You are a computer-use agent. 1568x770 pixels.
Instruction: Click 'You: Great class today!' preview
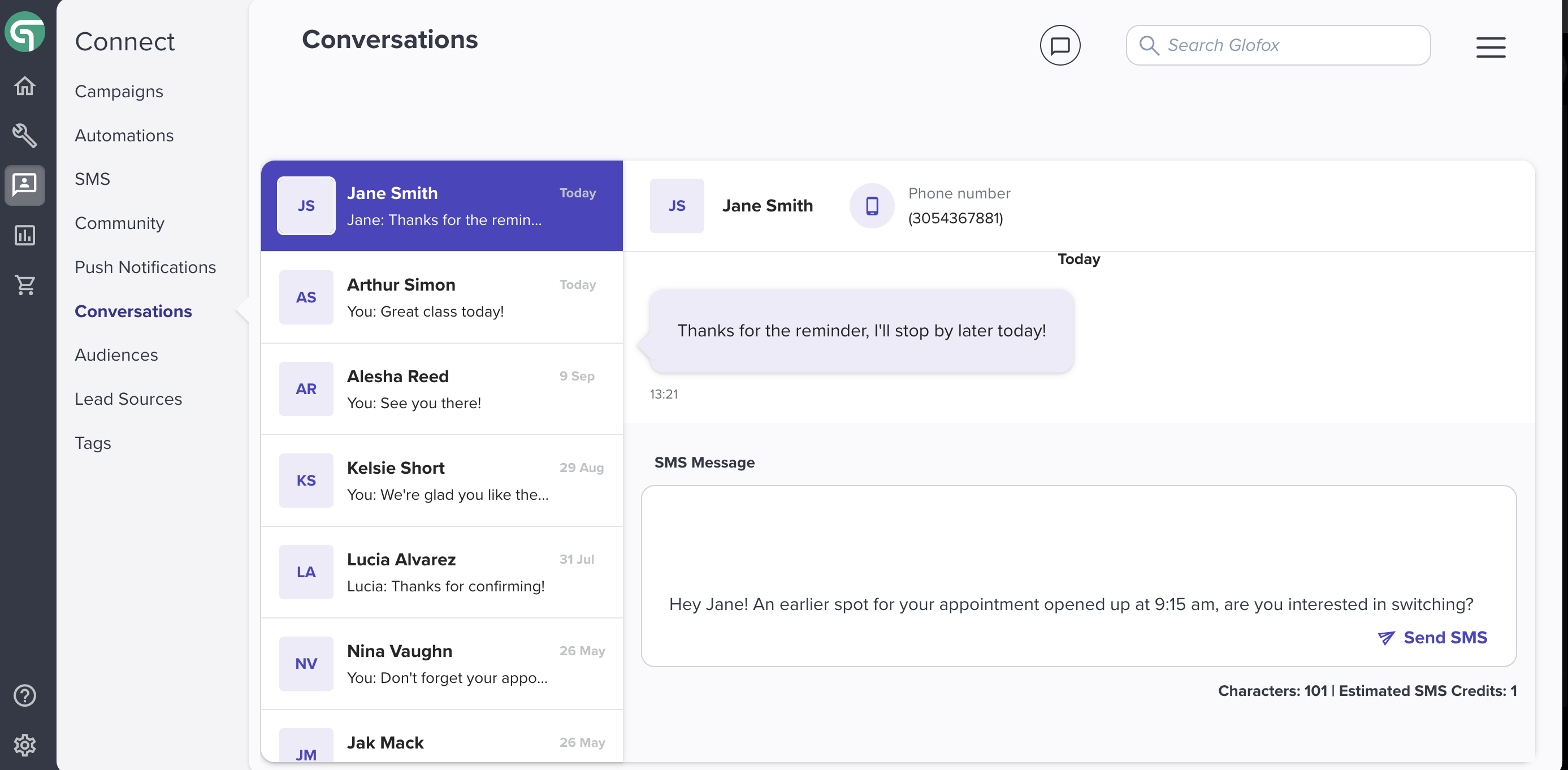(426, 312)
